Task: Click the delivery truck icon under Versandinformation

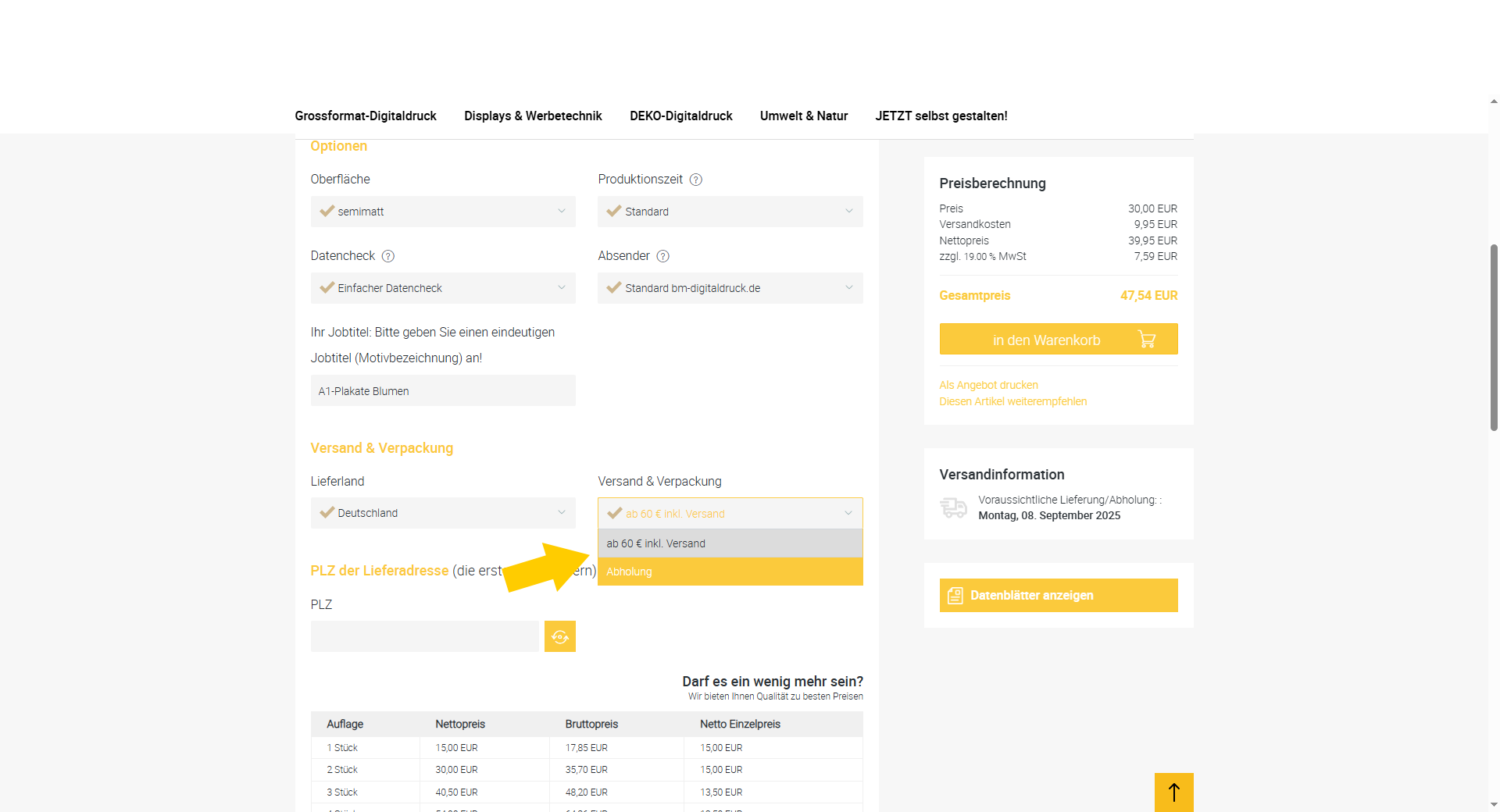Action: [x=953, y=507]
